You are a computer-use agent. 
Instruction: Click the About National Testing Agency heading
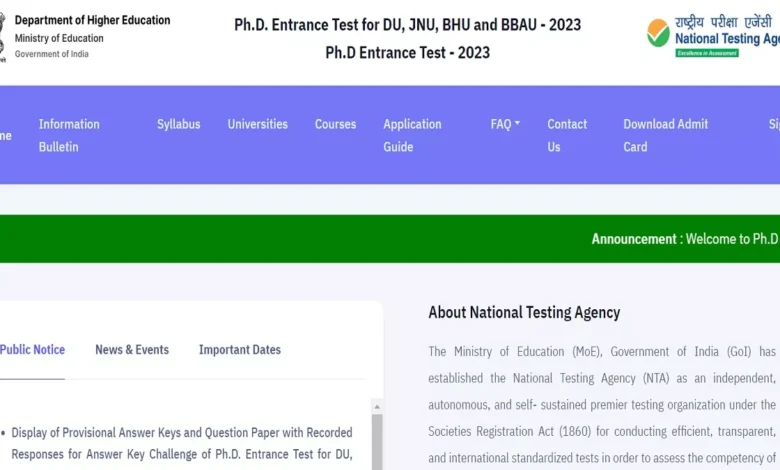click(x=524, y=312)
